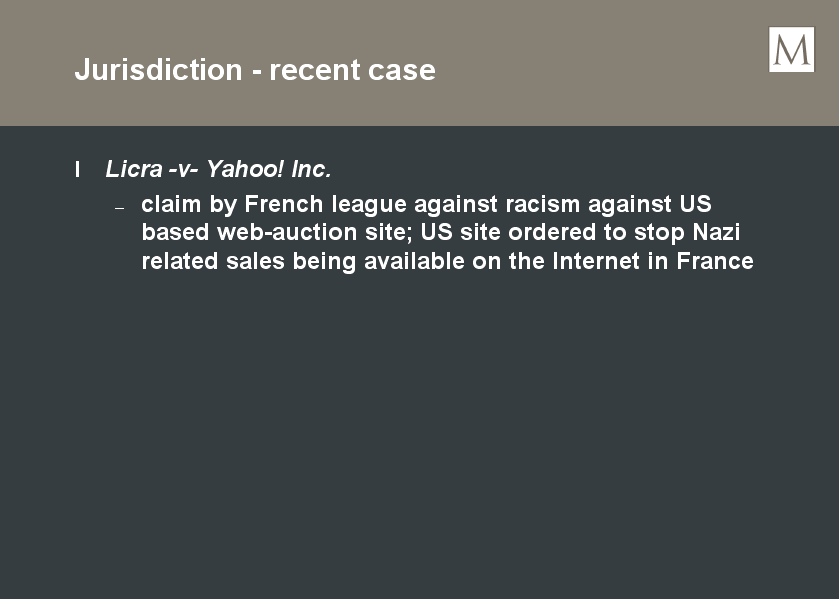Click the words 'recent case' in the title

click(352, 70)
